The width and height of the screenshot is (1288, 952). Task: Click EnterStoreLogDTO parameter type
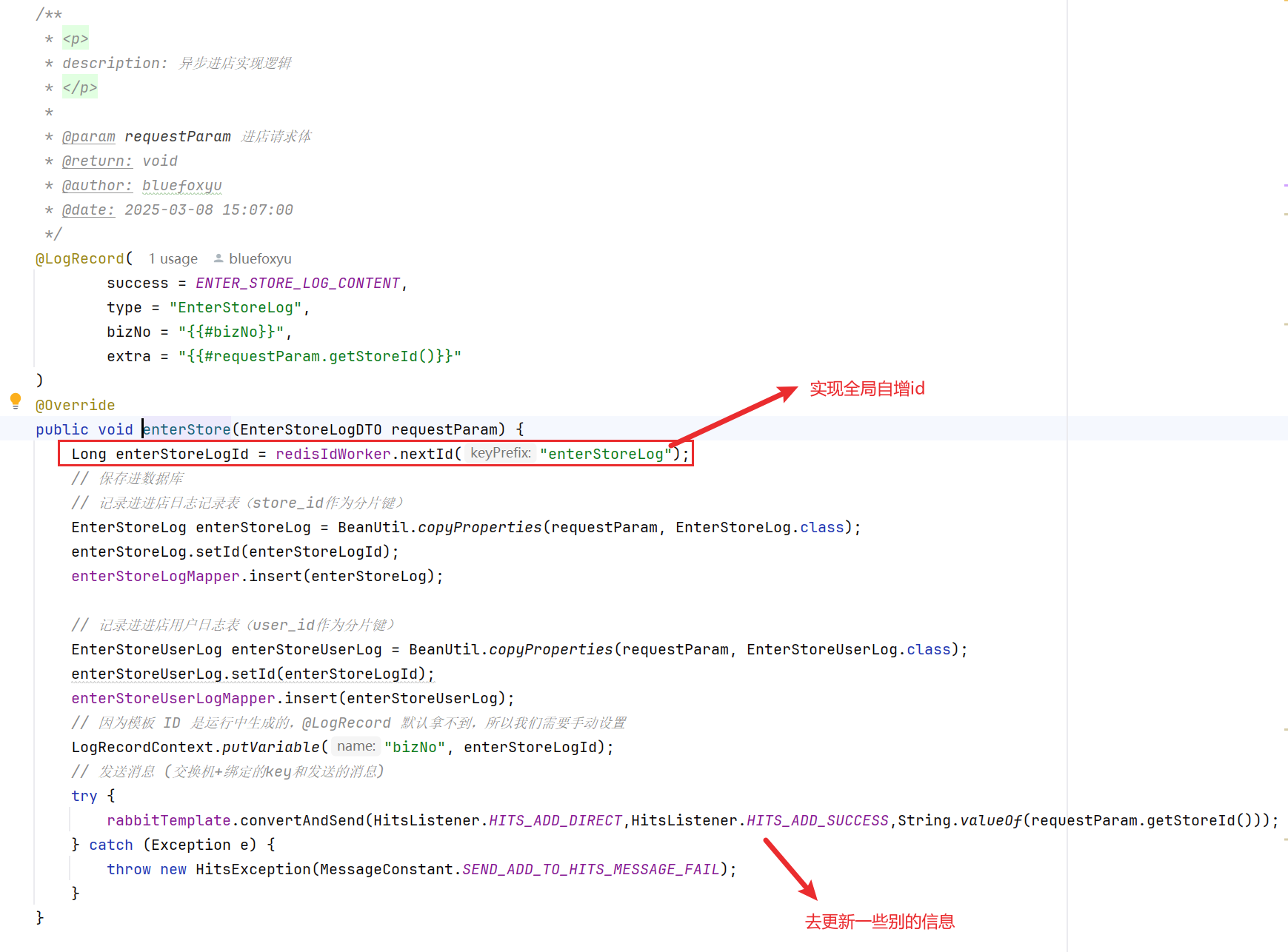311,429
